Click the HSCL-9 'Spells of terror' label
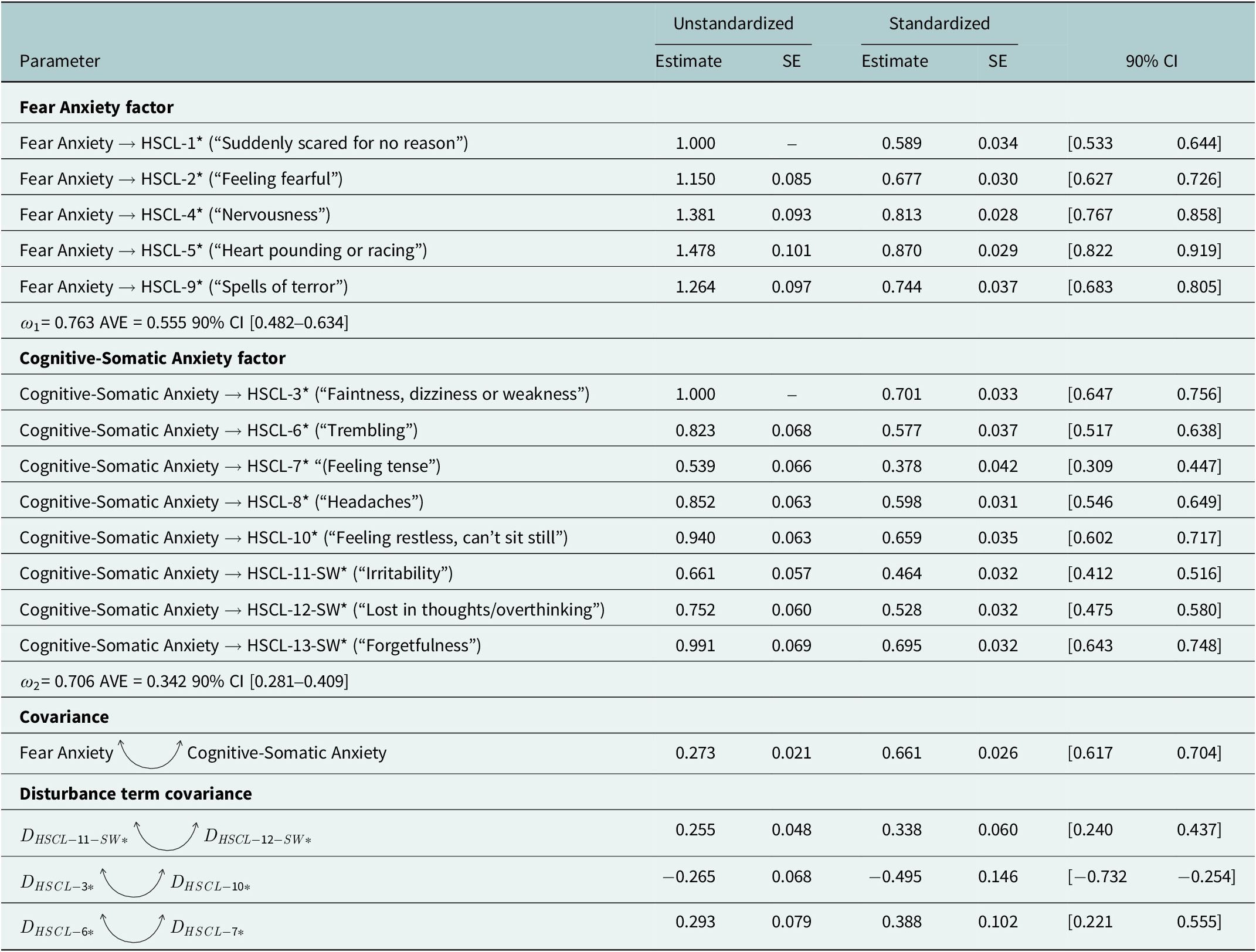 184,287
